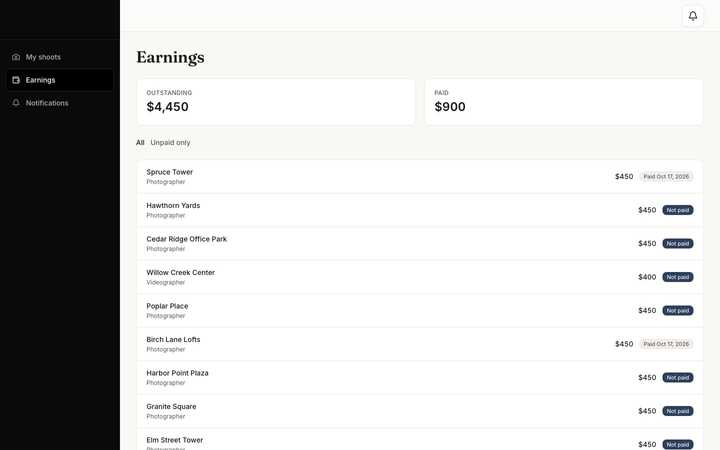The image size is (720, 450).
Task: Click Not paid badge for Willow Creek Center
Action: pyautogui.click(x=678, y=277)
